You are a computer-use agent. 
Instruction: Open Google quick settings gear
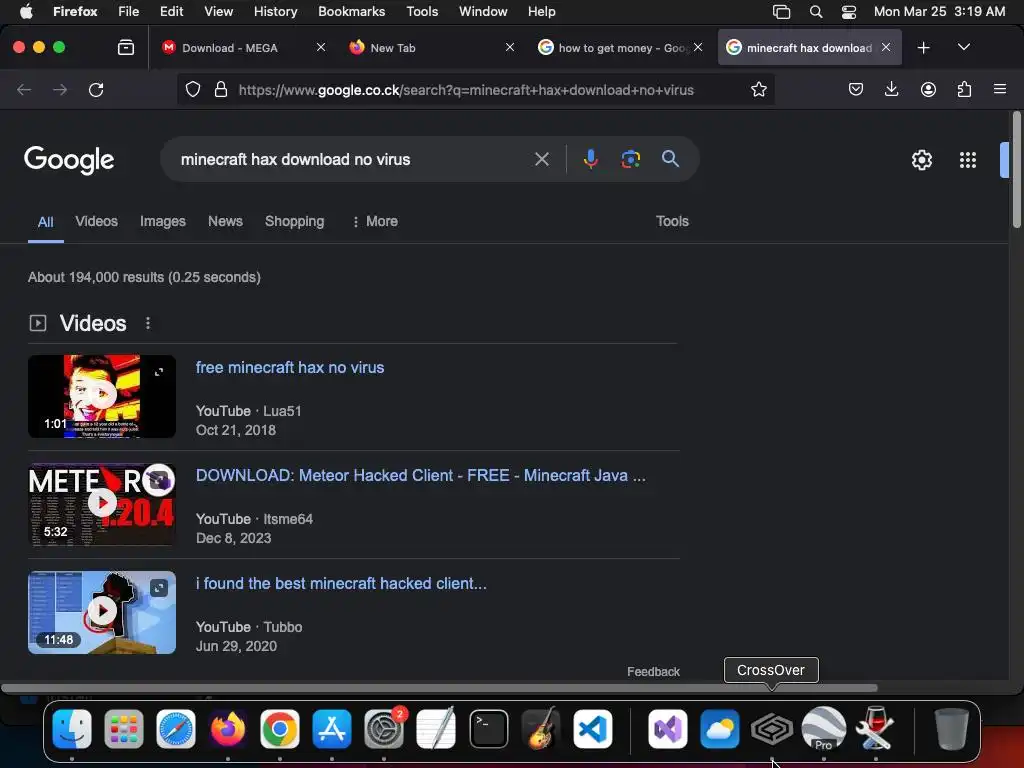pos(921,160)
